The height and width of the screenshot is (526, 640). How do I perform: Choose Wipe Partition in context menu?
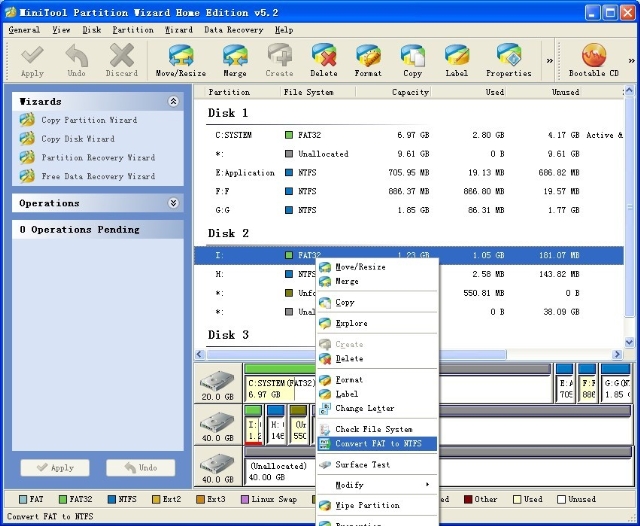click(377, 505)
